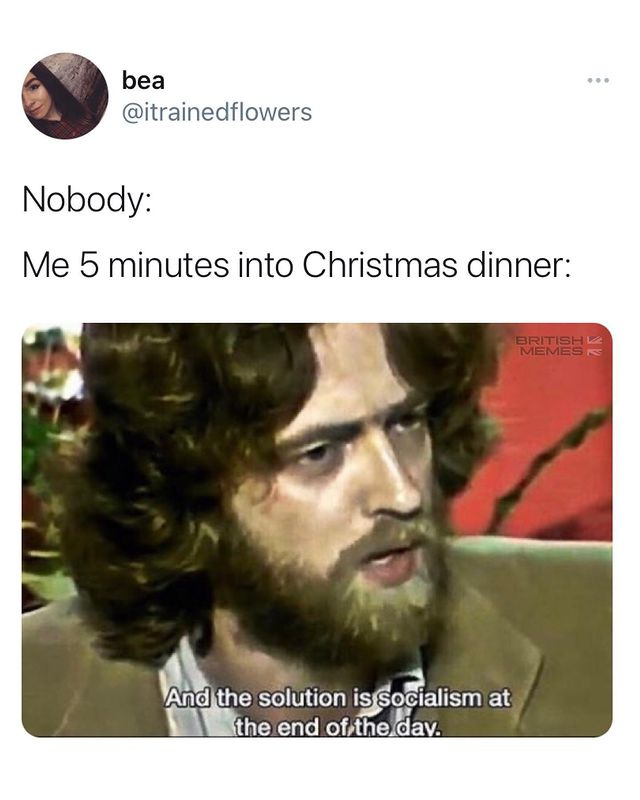Click bea's round profile avatar
The image size is (640, 800).
coord(65,96)
